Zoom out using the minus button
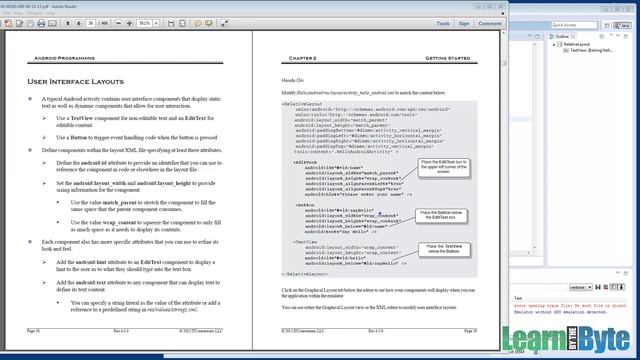Image resolution: width=640 pixels, height=360 pixels. (x=118, y=24)
